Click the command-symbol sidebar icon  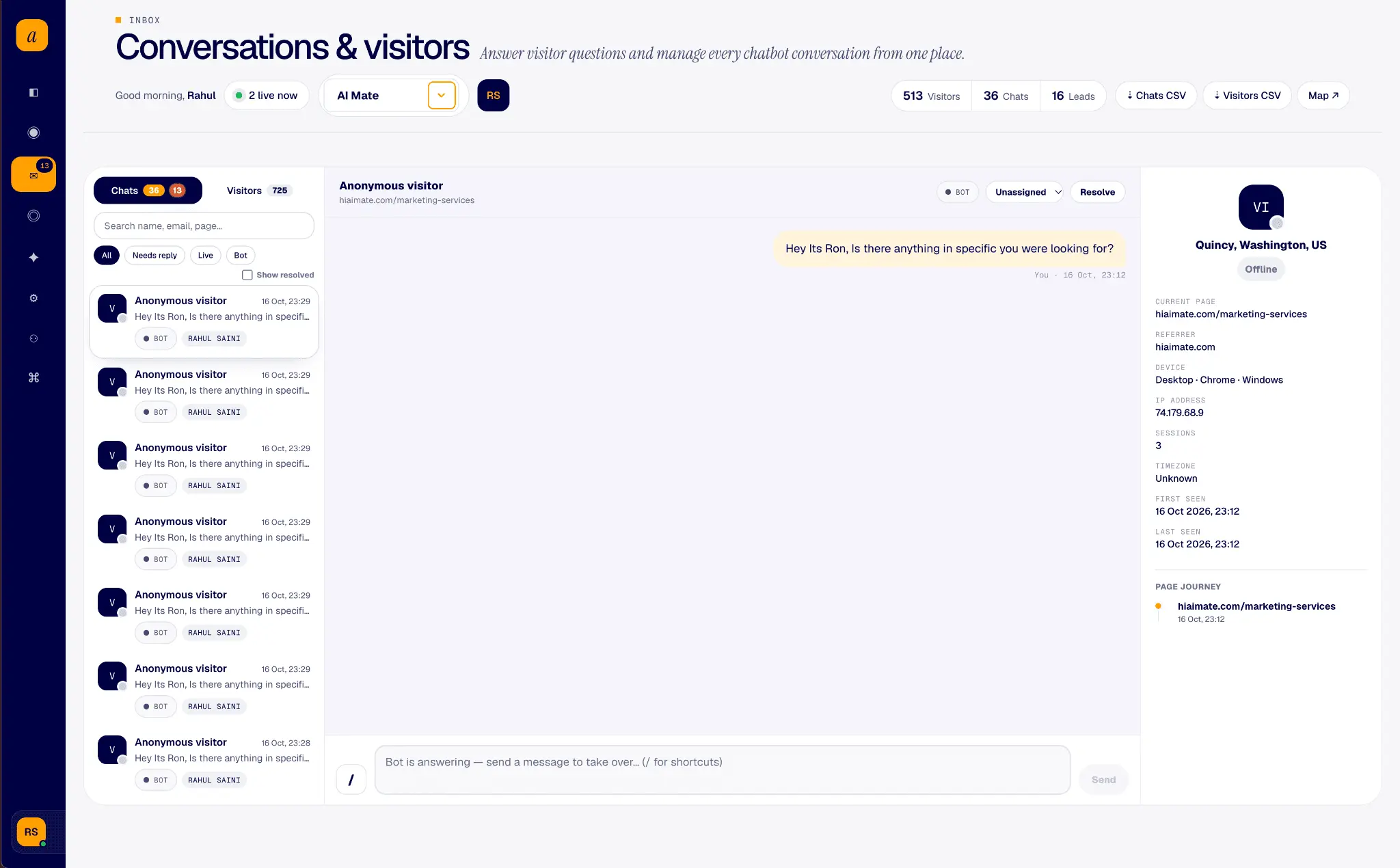point(33,377)
